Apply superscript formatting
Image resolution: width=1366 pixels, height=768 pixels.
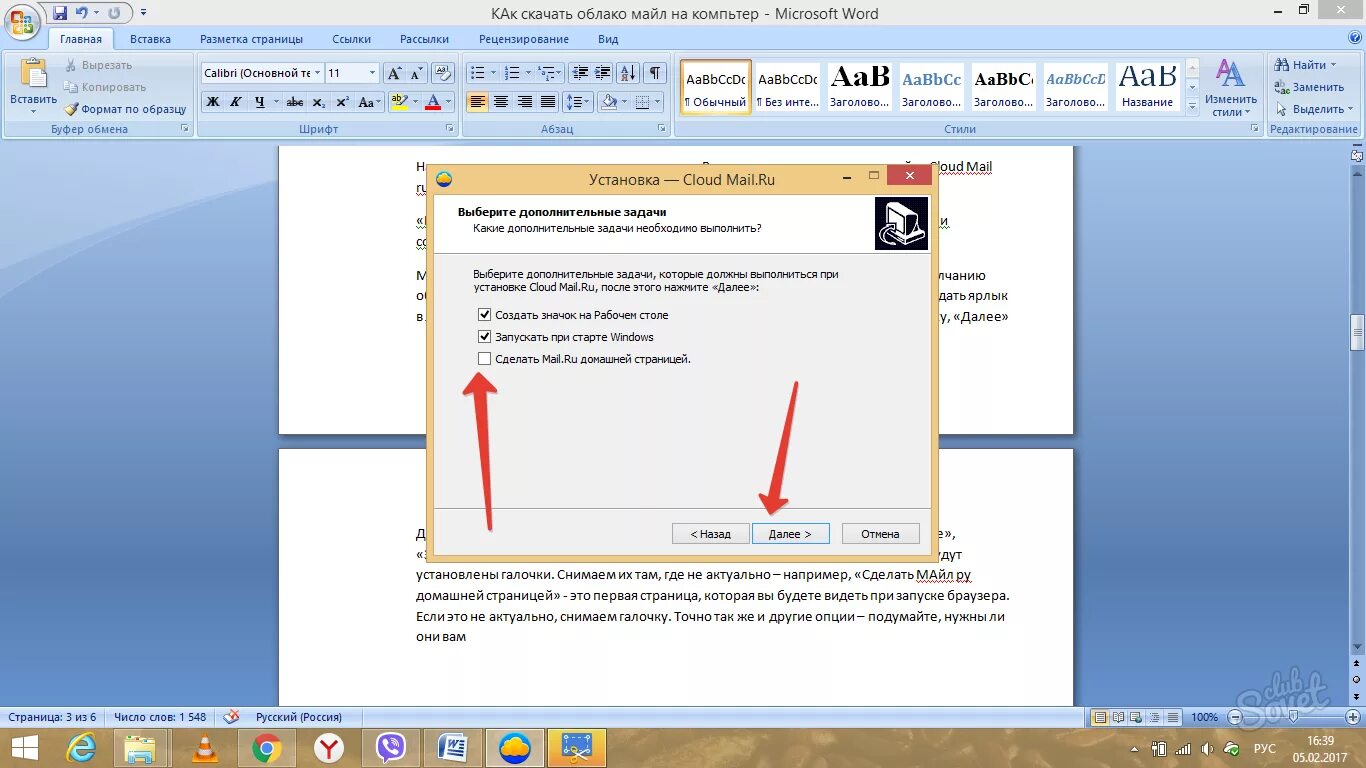[x=342, y=102]
